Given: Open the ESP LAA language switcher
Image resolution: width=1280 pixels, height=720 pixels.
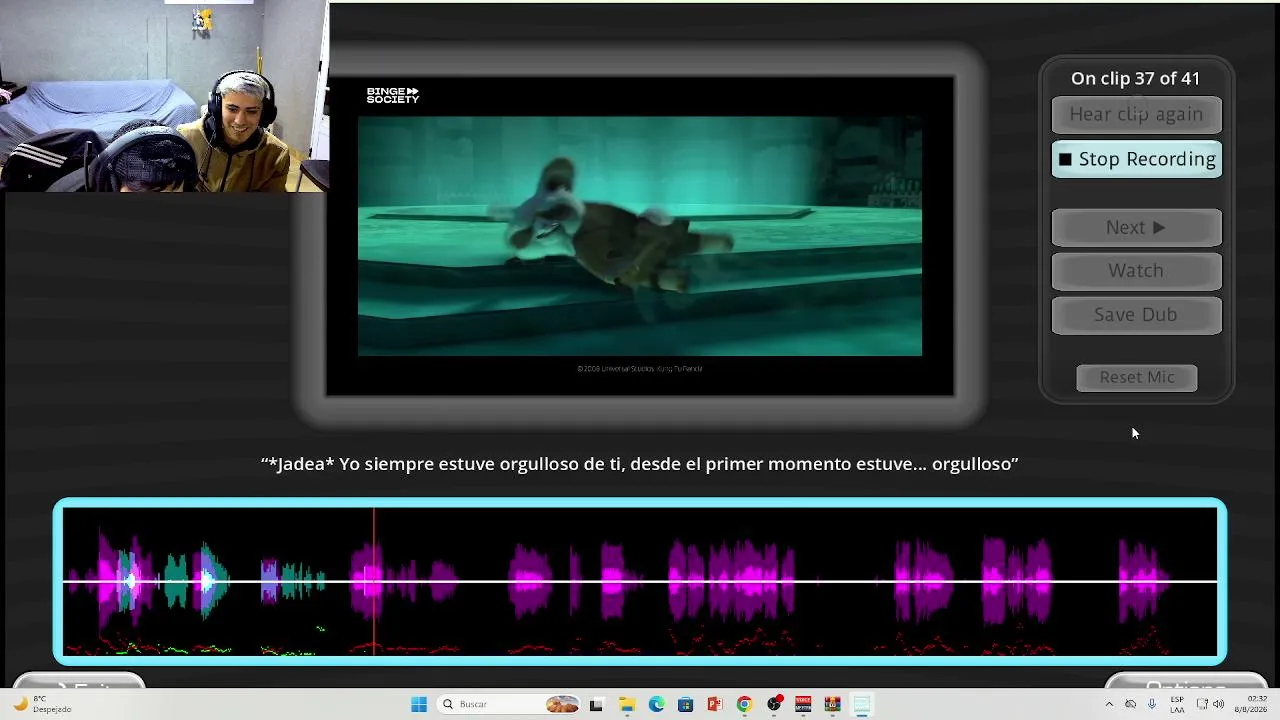Looking at the screenshot, I should [x=1178, y=704].
